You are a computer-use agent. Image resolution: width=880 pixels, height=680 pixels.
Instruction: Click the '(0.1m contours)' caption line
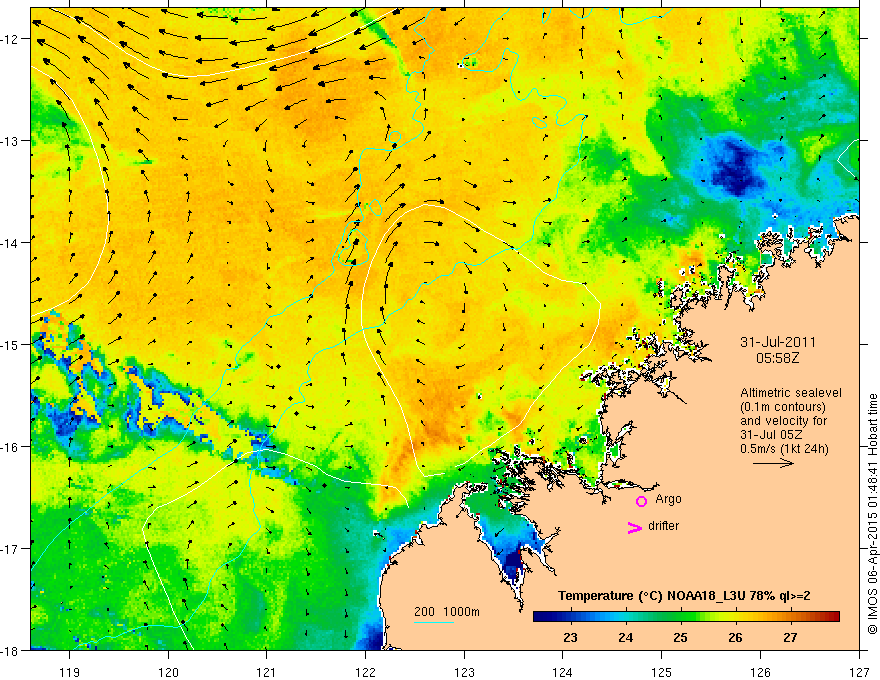[x=783, y=407]
